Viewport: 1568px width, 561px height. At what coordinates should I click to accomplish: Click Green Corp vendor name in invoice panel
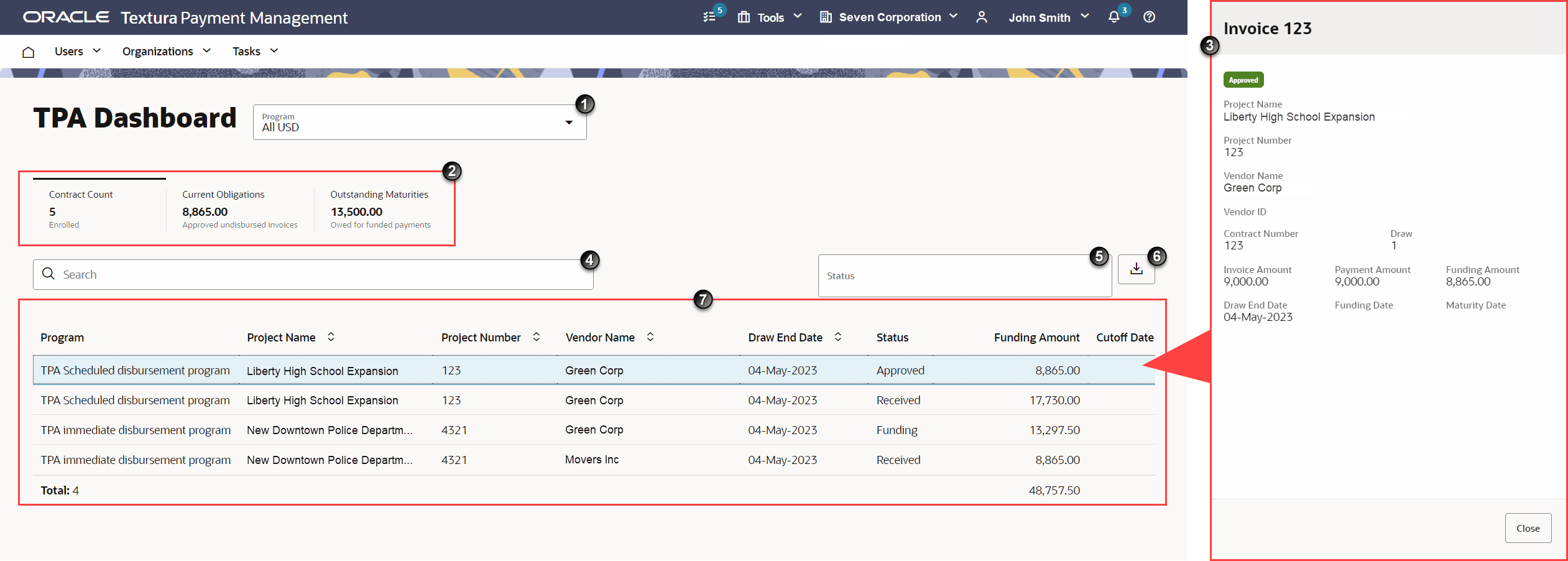(x=1252, y=188)
